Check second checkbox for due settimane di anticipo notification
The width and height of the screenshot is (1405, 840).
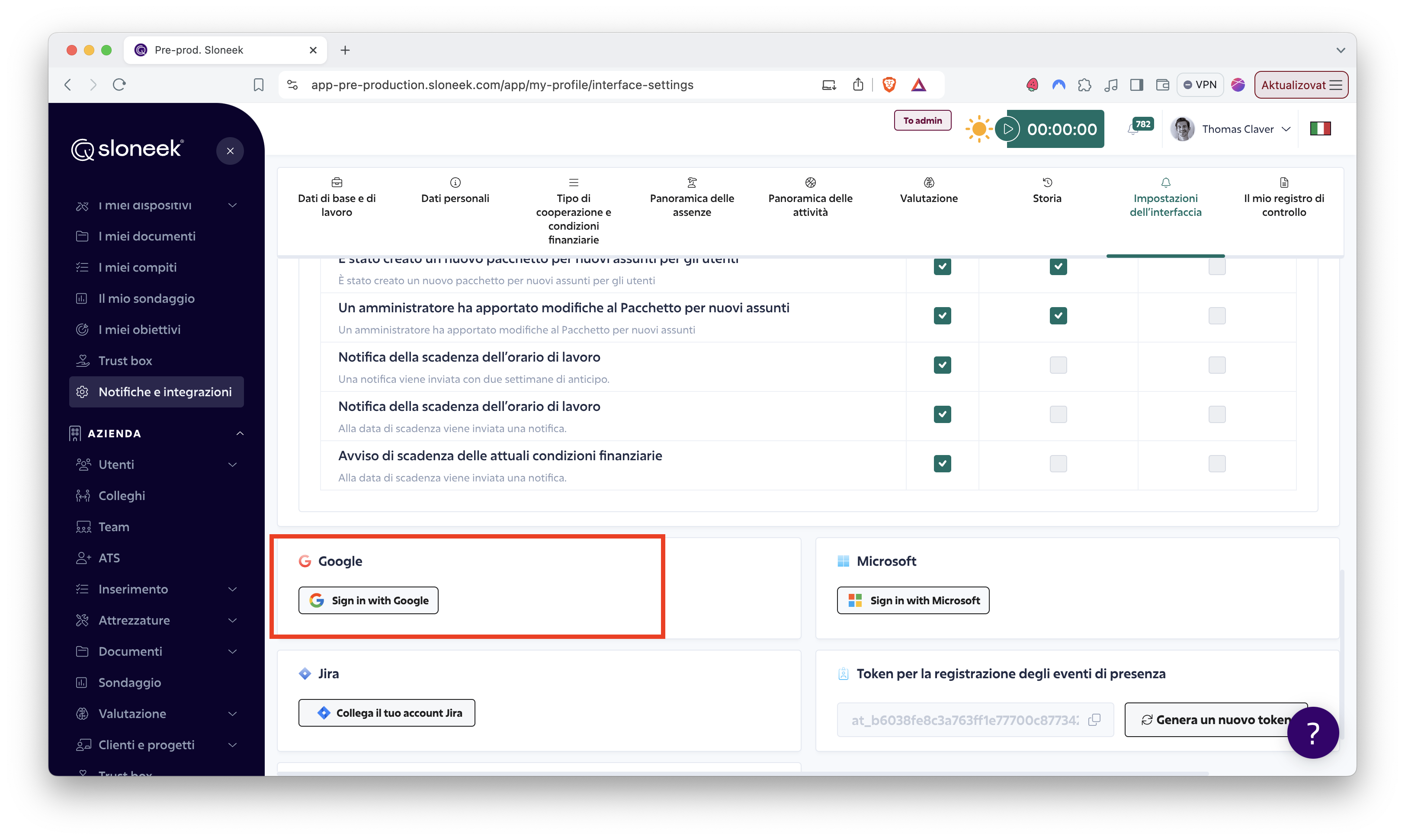[x=1058, y=365]
